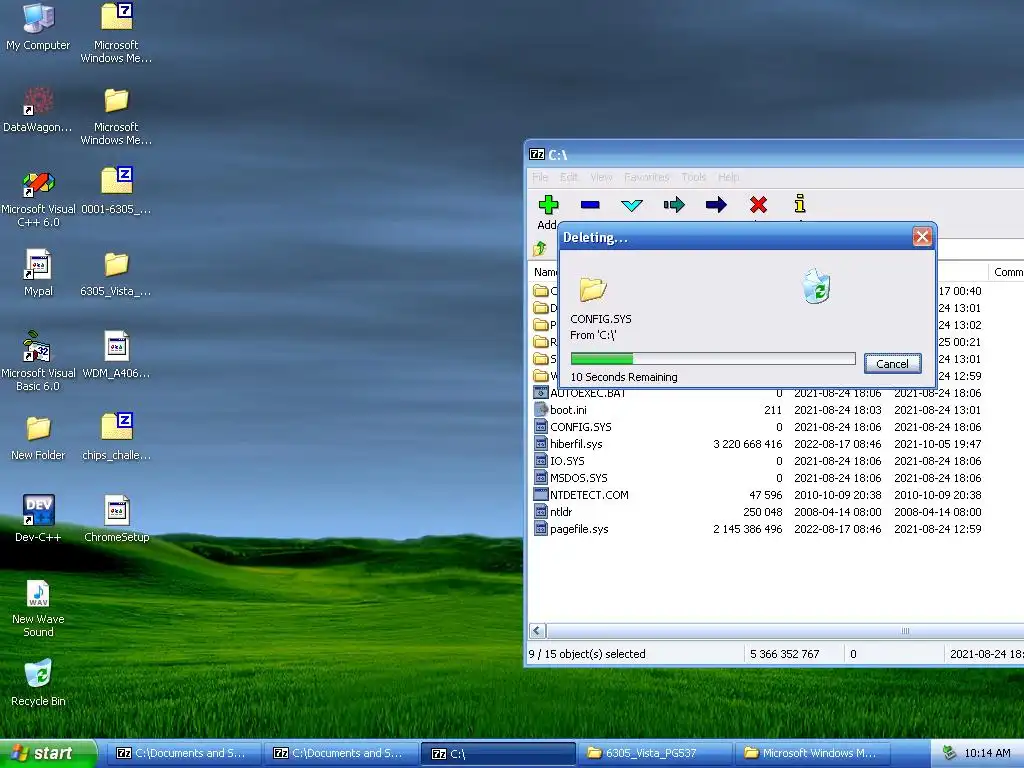1024x768 pixels.
Task: Click hiberfil.sys size 3 220 668 416
Action: tap(747, 444)
